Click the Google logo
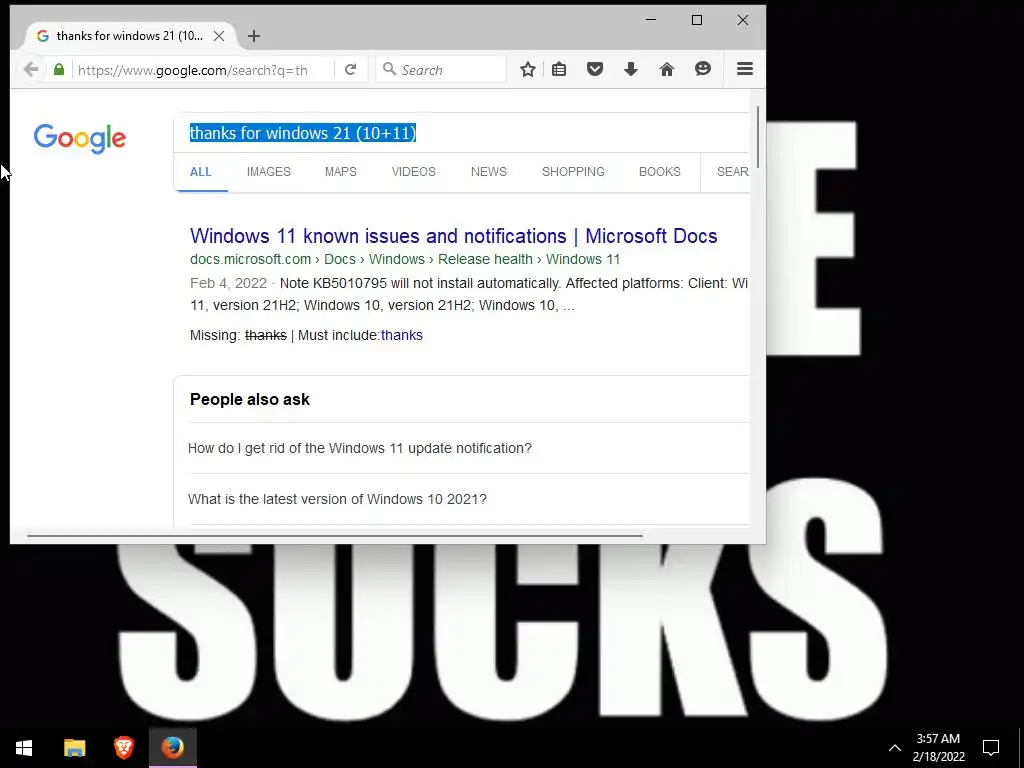The height and width of the screenshot is (768, 1024). click(x=80, y=138)
